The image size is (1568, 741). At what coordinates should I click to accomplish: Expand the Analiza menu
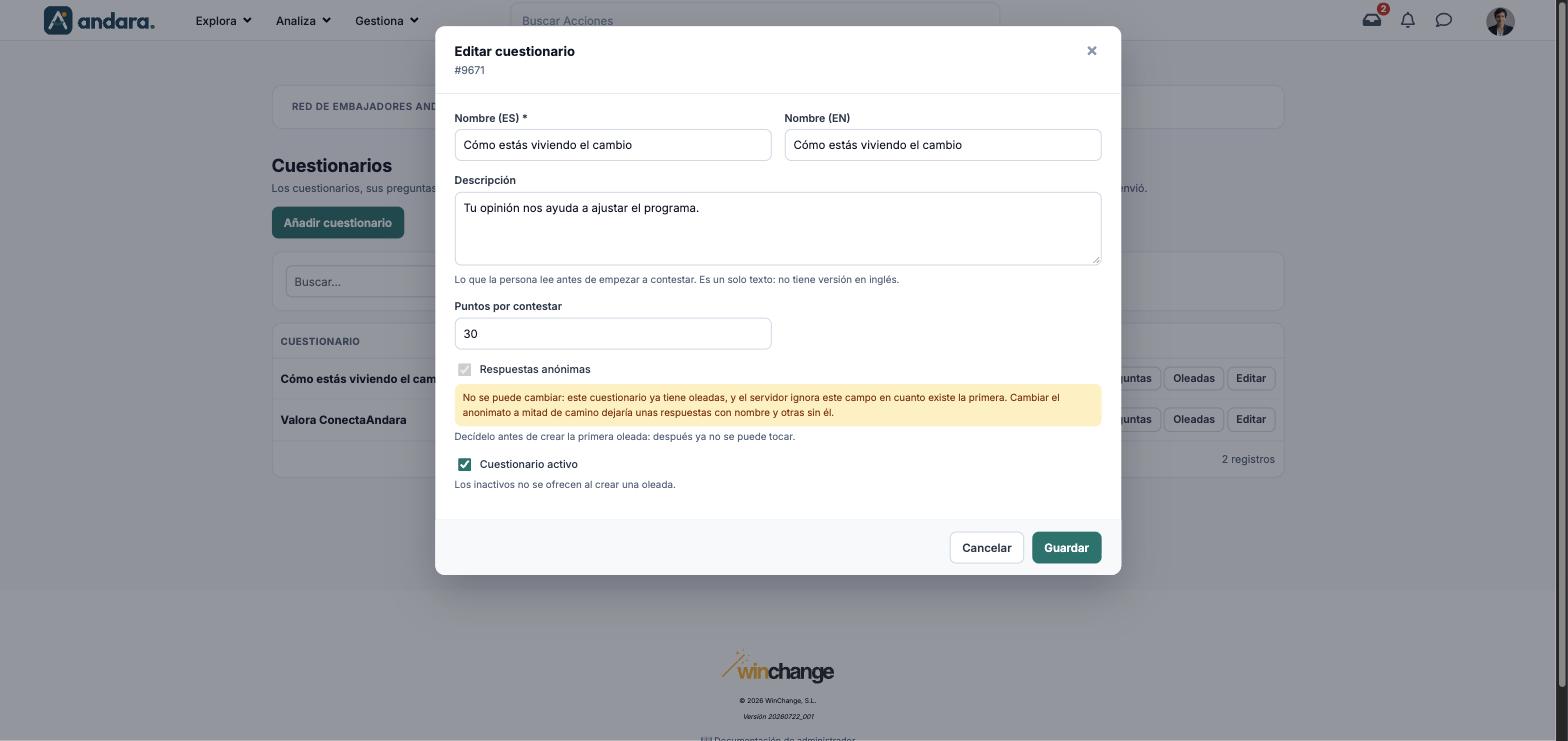point(303,20)
